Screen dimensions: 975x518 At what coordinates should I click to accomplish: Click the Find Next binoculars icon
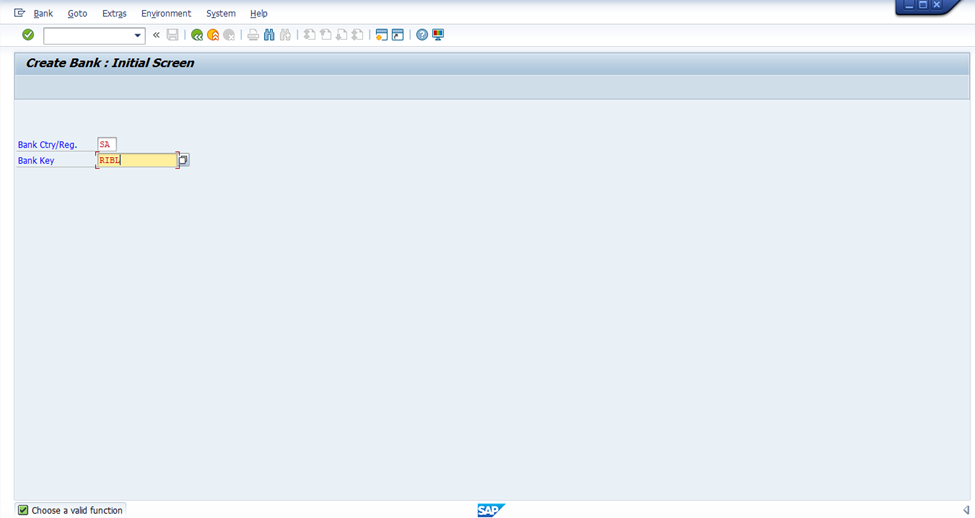[285, 35]
